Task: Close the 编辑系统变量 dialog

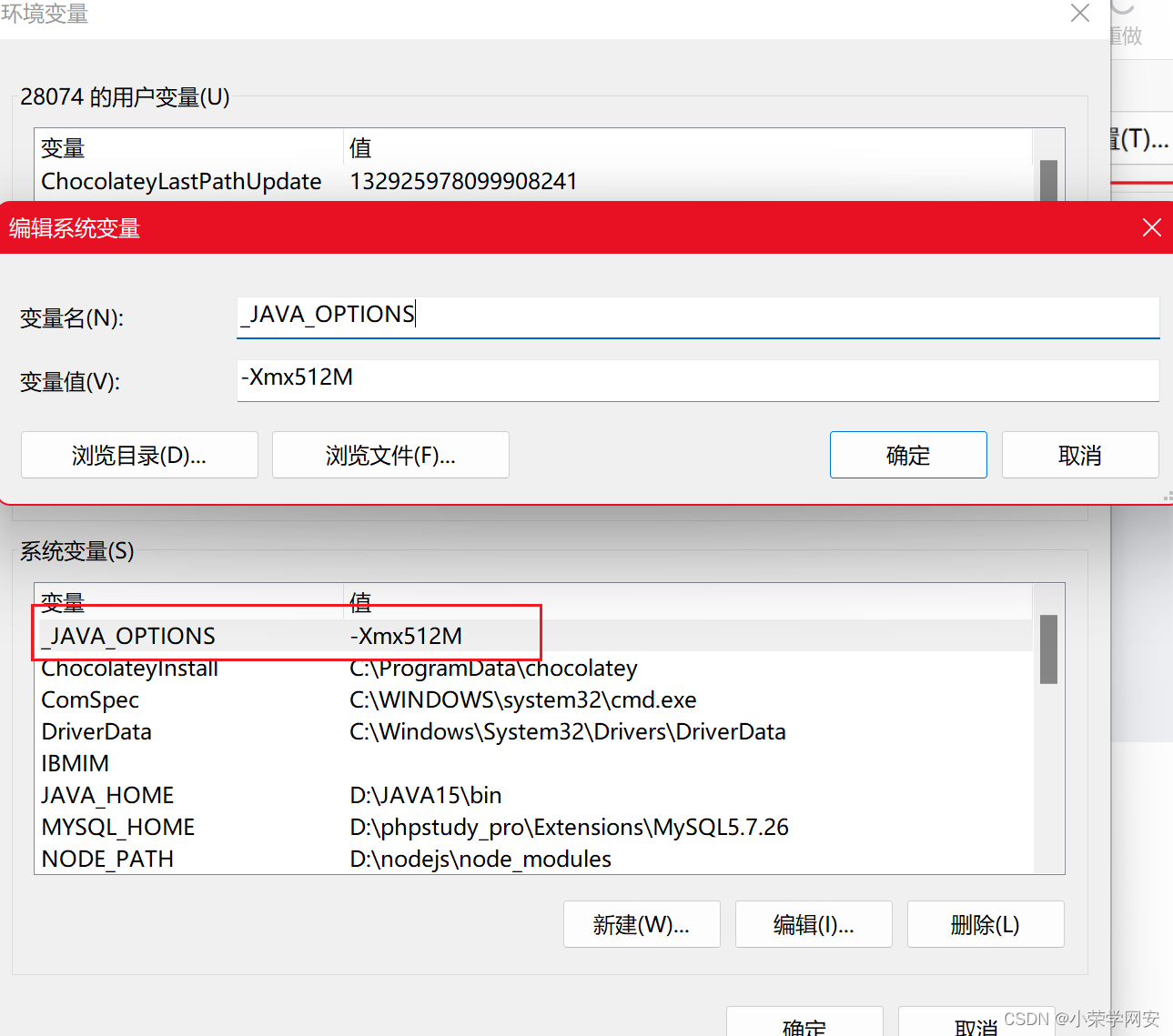Action: pos(1151,227)
